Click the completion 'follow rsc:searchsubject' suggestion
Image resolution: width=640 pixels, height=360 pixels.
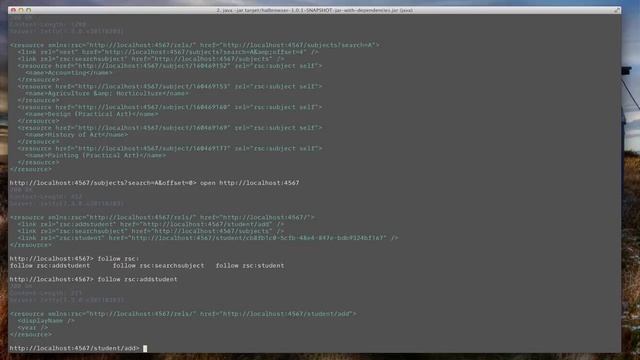click(x=158, y=266)
